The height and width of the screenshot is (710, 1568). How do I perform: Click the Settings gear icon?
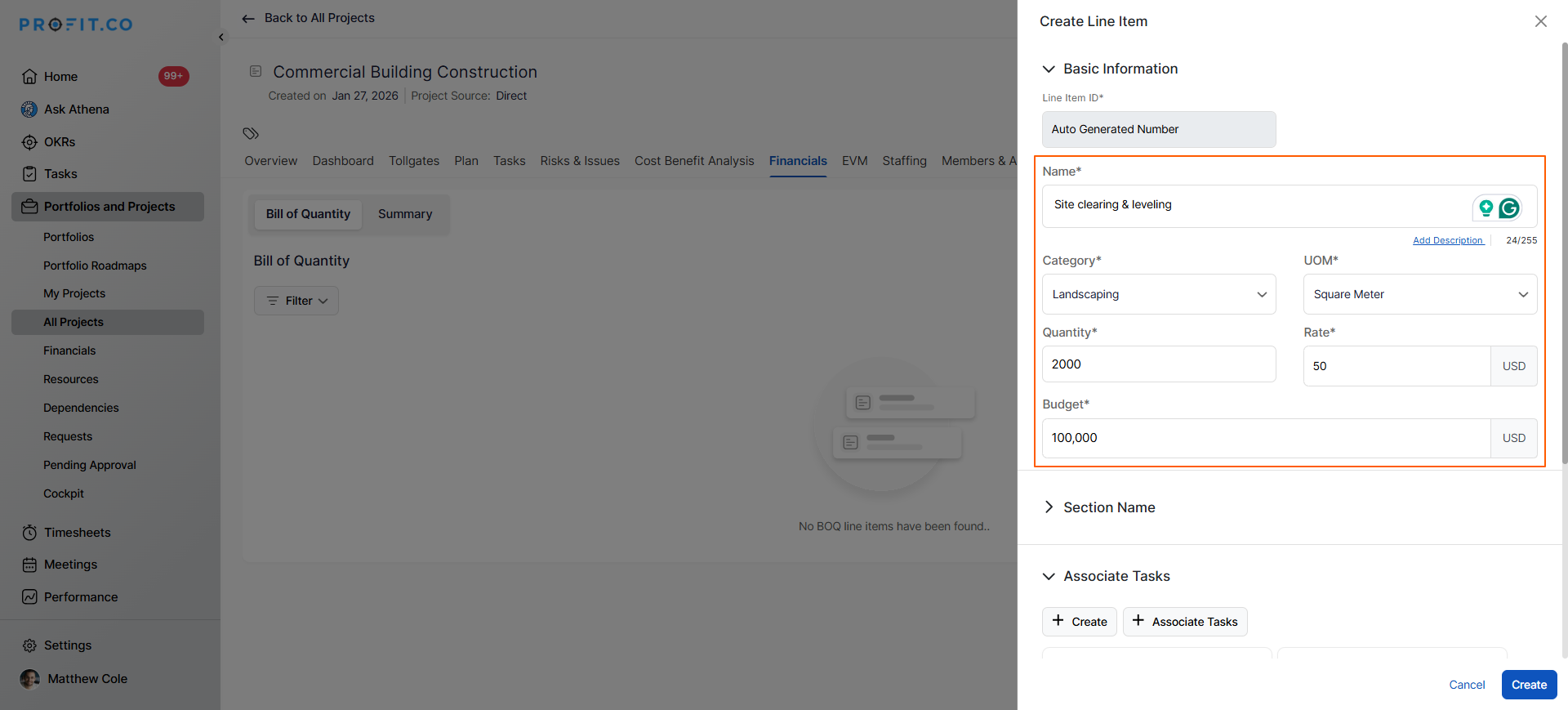(29, 645)
